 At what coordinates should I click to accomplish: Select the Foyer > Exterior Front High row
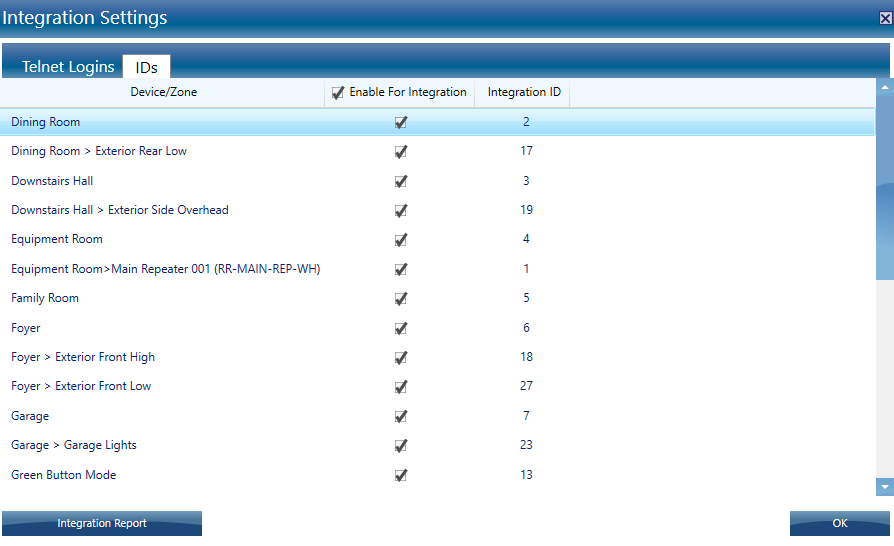[x=83, y=357]
